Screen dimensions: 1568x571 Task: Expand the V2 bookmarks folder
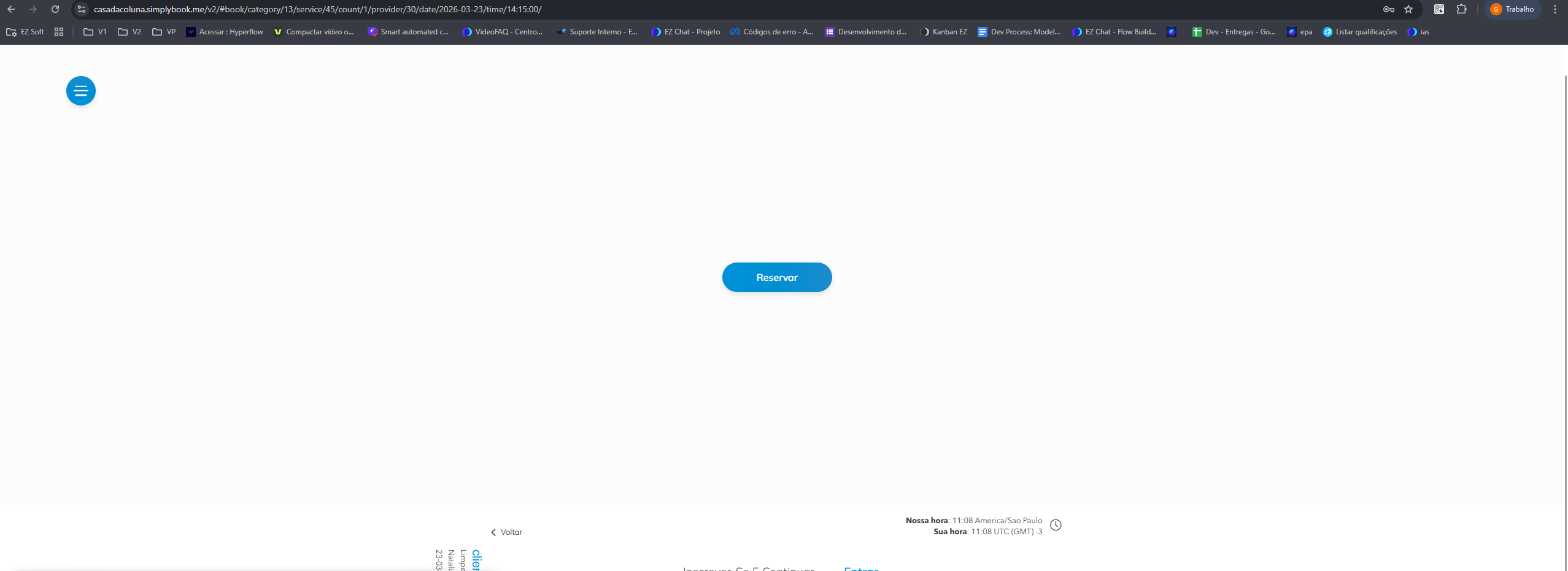[129, 32]
